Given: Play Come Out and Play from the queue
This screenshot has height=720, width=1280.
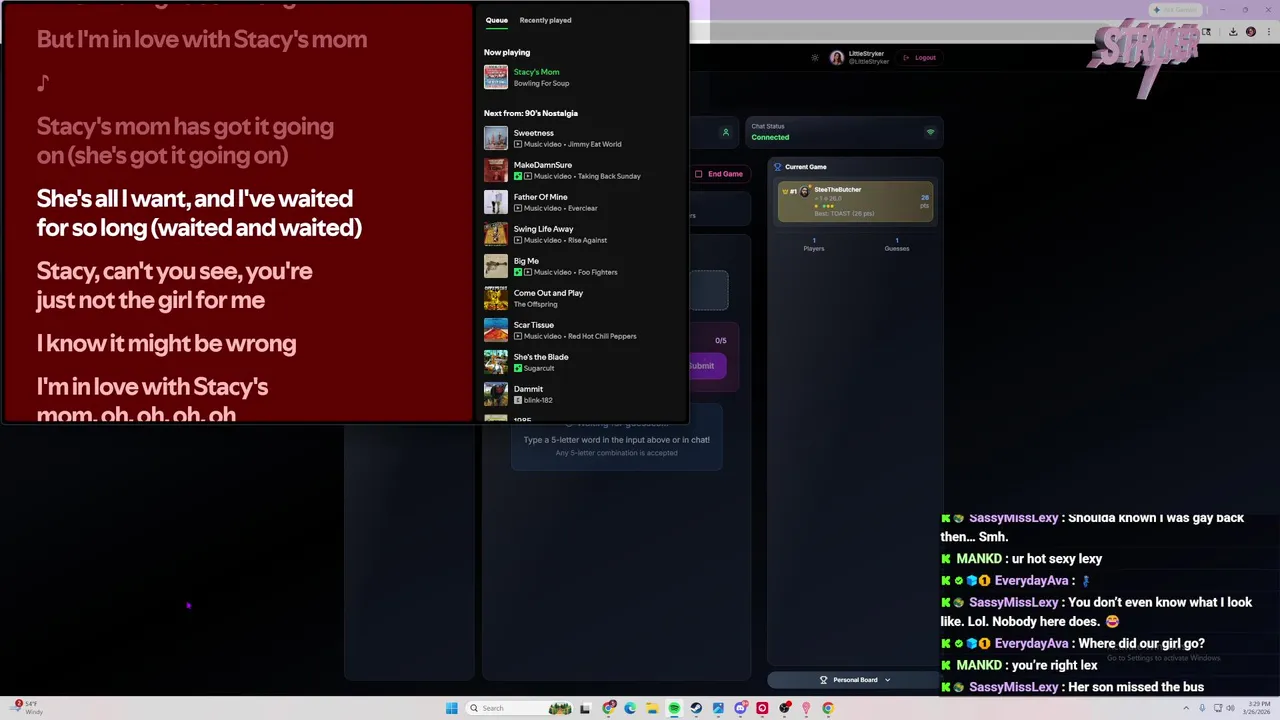Looking at the screenshot, I should pyautogui.click(x=548, y=293).
